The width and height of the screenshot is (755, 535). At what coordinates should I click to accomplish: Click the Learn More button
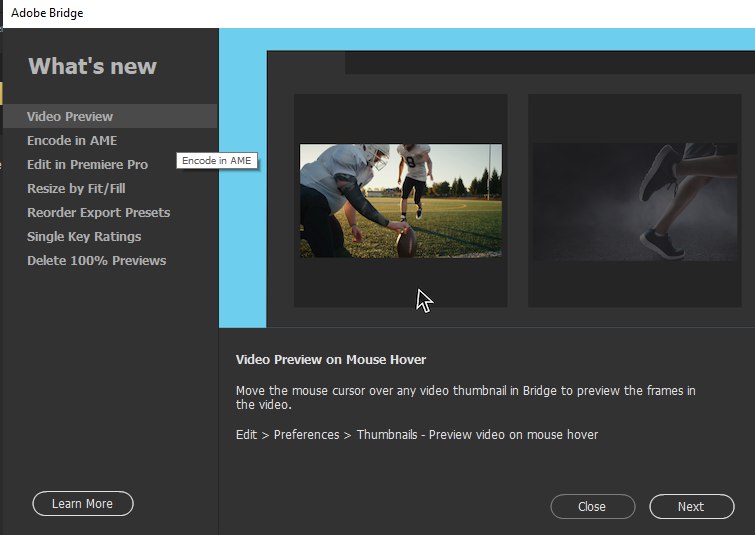click(x=83, y=504)
